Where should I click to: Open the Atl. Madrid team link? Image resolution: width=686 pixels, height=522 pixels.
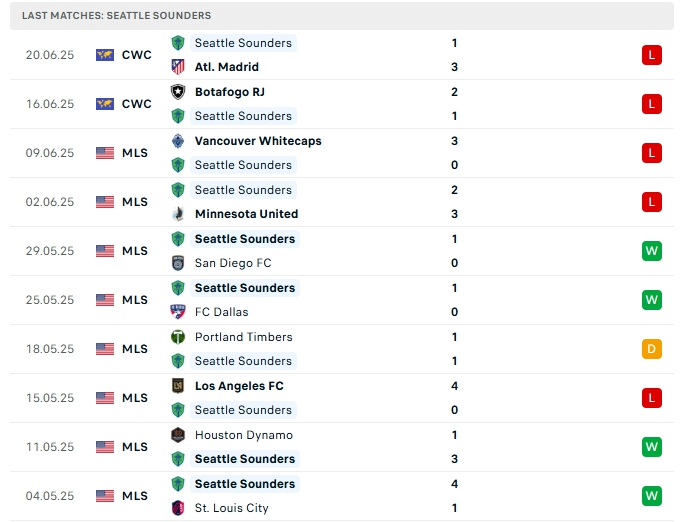click(227, 67)
